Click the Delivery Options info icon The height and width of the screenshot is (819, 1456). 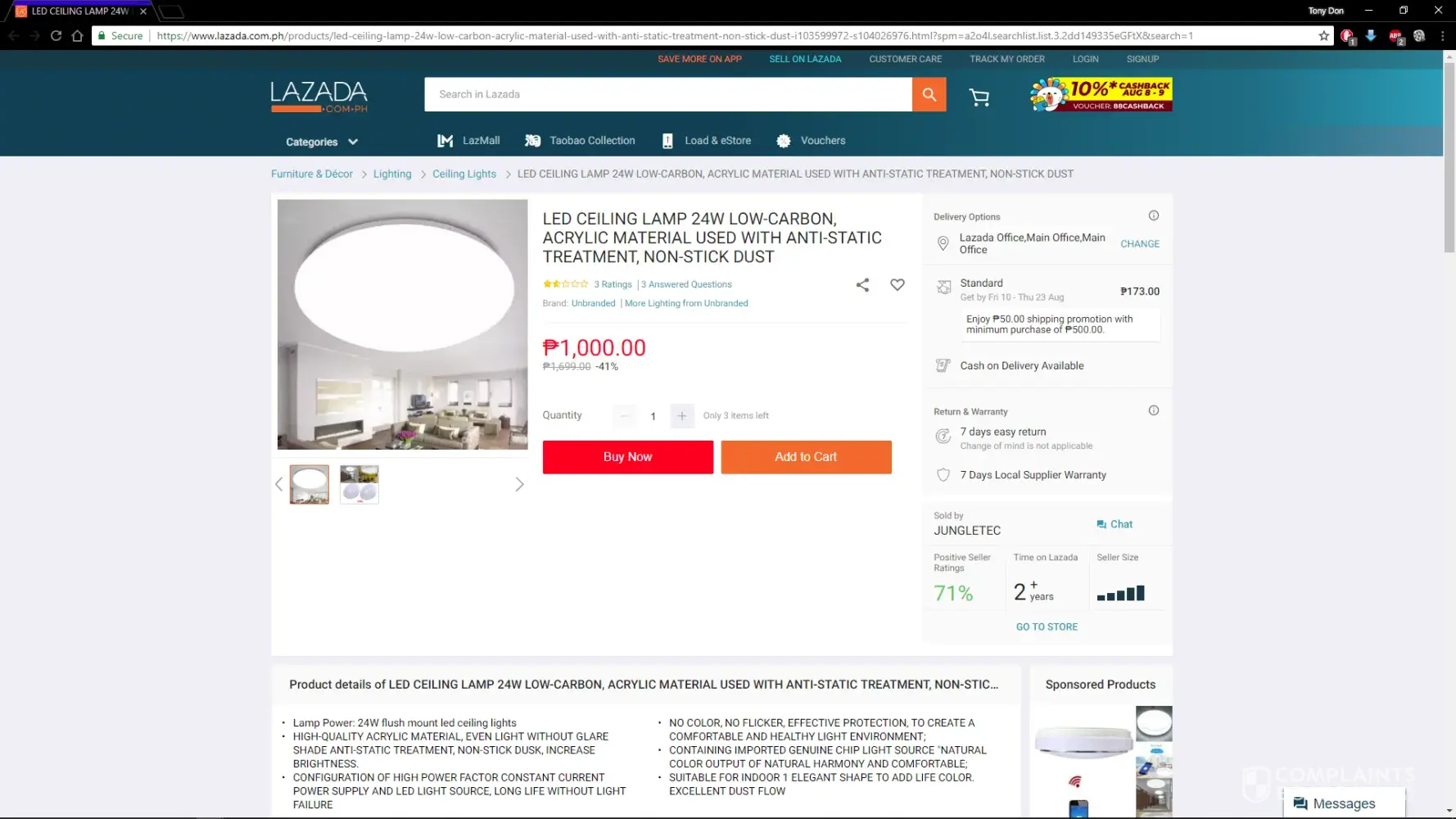tap(1154, 215)
